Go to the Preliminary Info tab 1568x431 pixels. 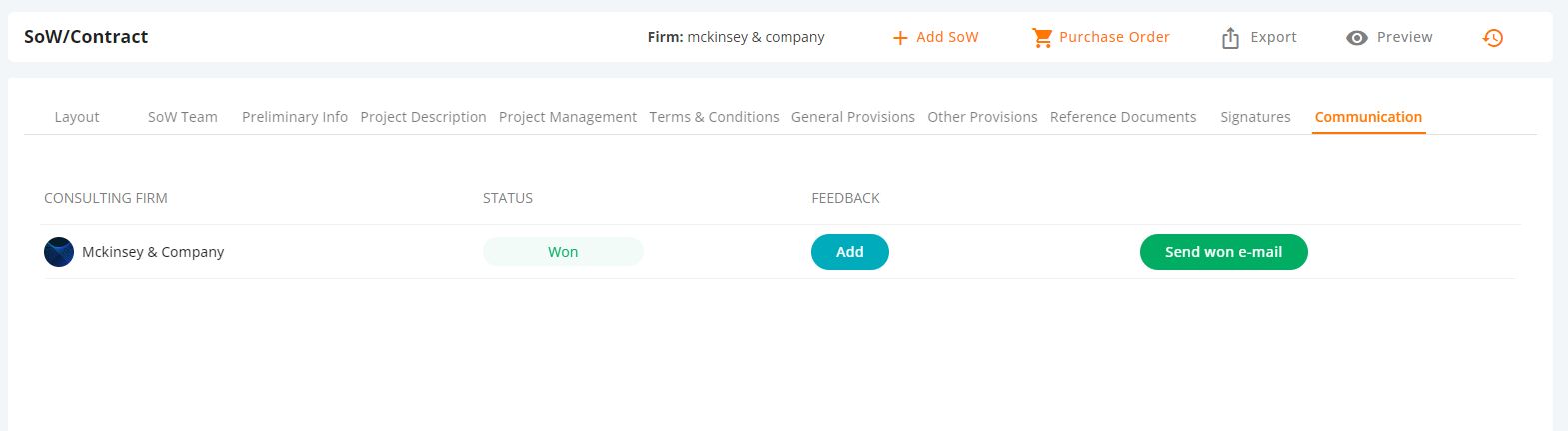[295, 117]
